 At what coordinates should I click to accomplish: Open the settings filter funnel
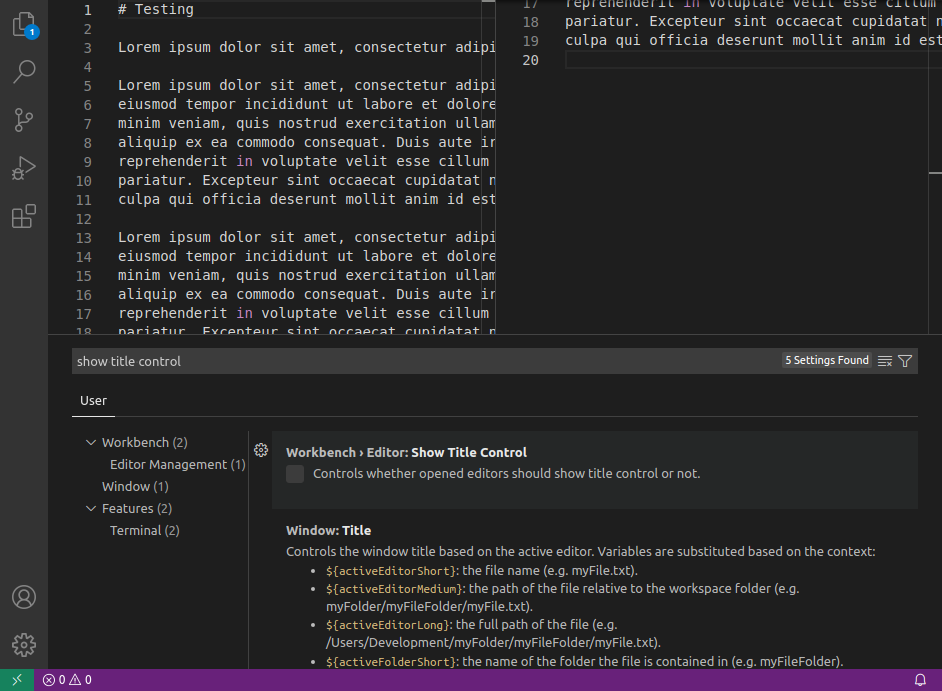905,361
